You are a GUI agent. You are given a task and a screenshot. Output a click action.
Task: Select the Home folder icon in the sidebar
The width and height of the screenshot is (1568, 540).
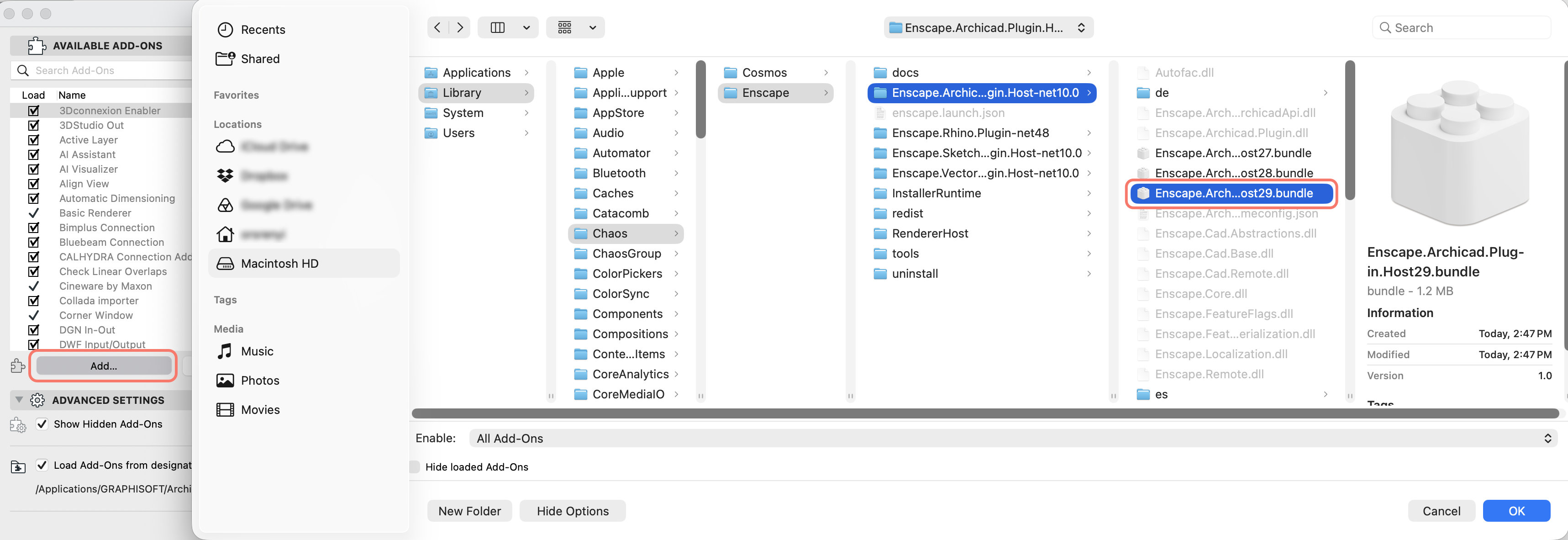[x=225, y=234]
